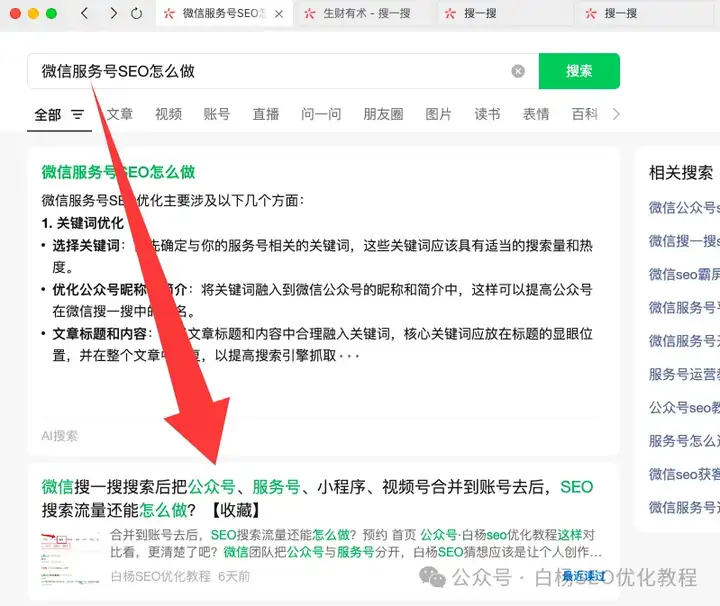Click related search 微信seo霸屏

pos(684,275)
